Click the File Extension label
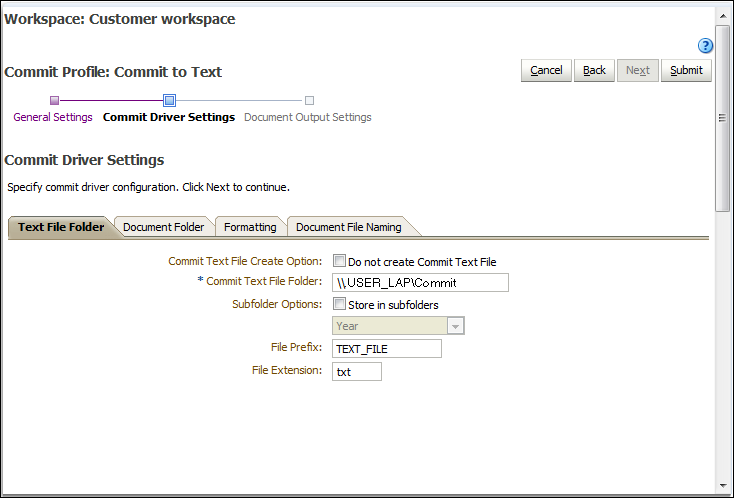The height and width of the screenshot is (498, 734). click(x=287, y=370)
